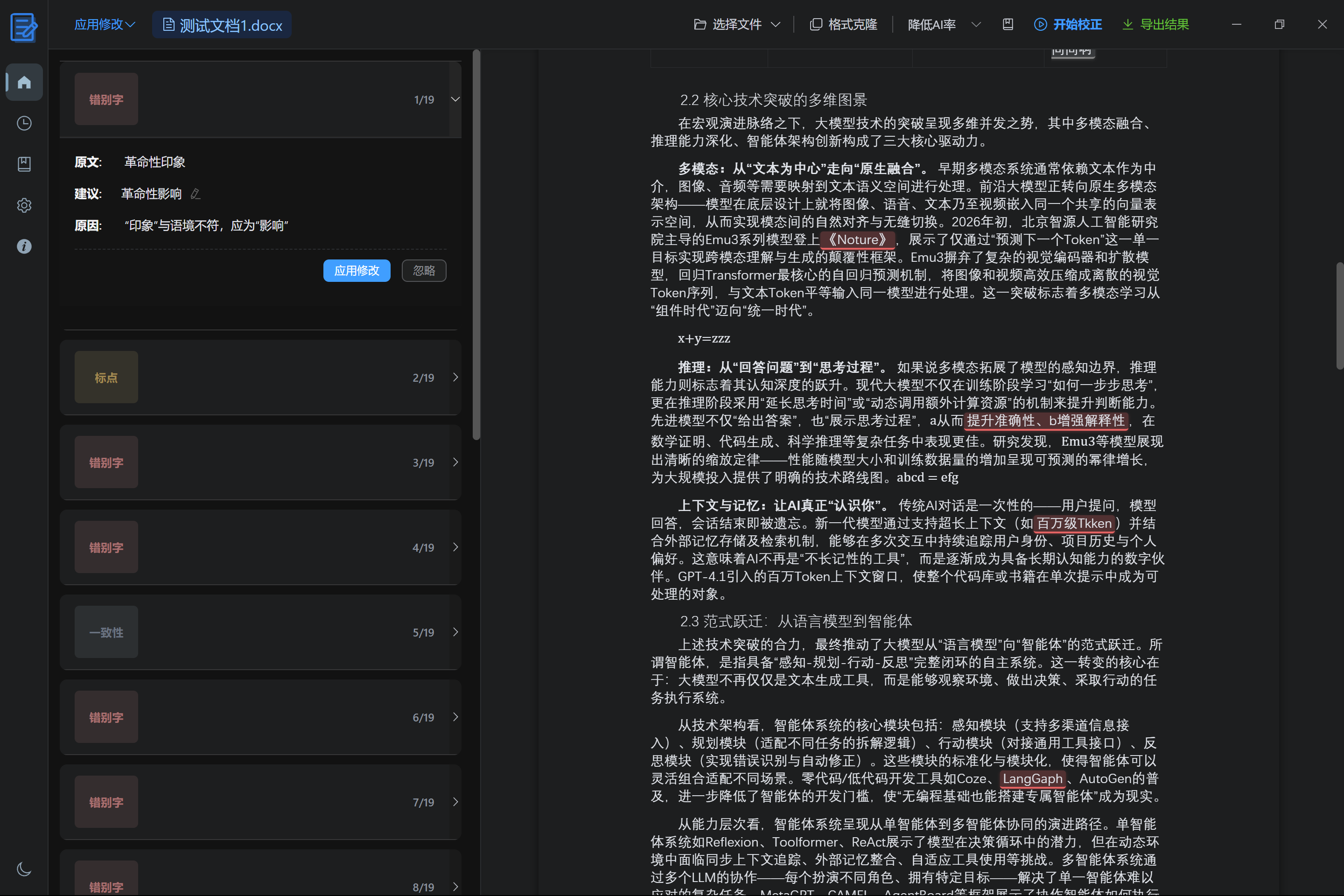1344x896 pixels.
Task: Click the 错别字 tag on card 6/19
Action: click(x=106, y=717)
